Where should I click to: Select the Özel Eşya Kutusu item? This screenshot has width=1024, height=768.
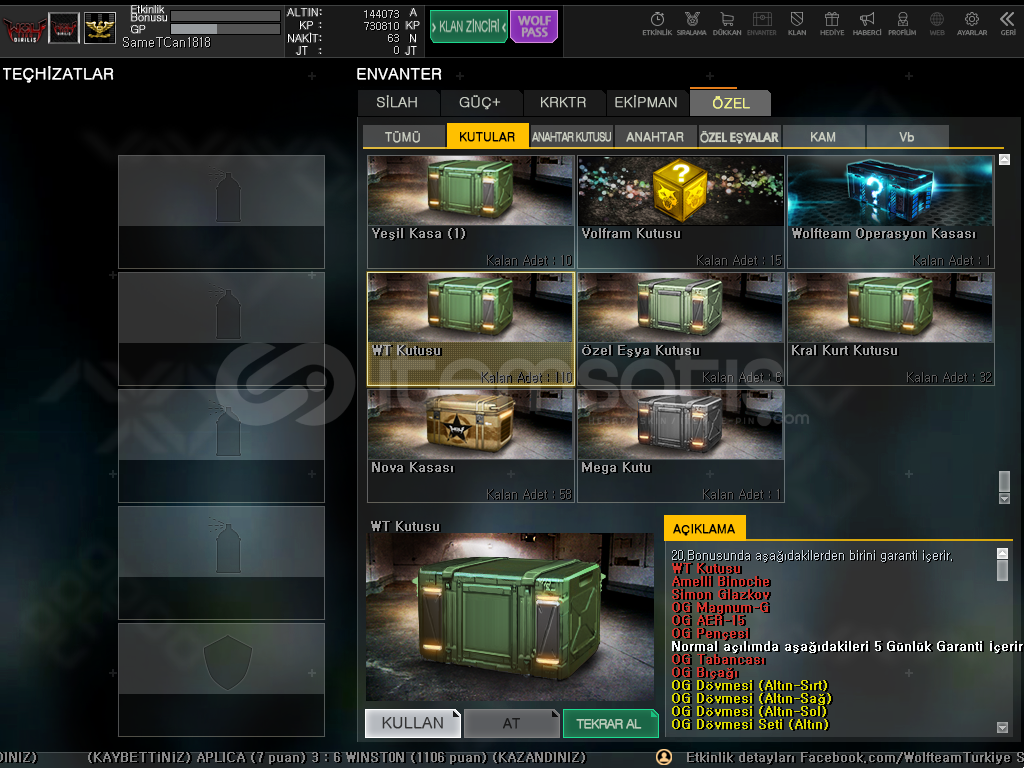pyautogui.click(x=680, y=328)
